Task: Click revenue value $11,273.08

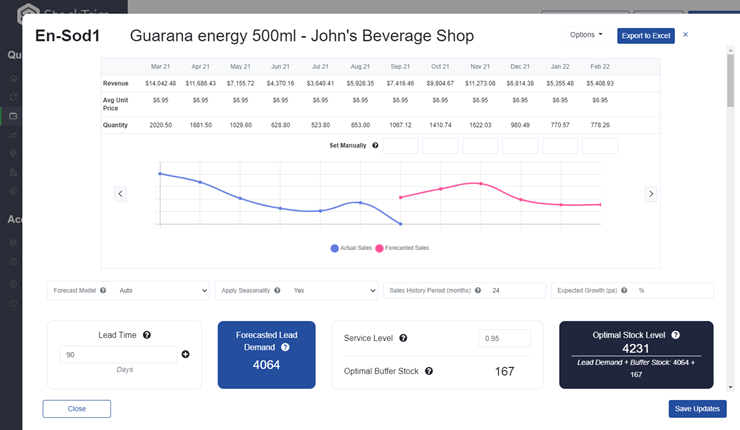Action: pos(480,84)
